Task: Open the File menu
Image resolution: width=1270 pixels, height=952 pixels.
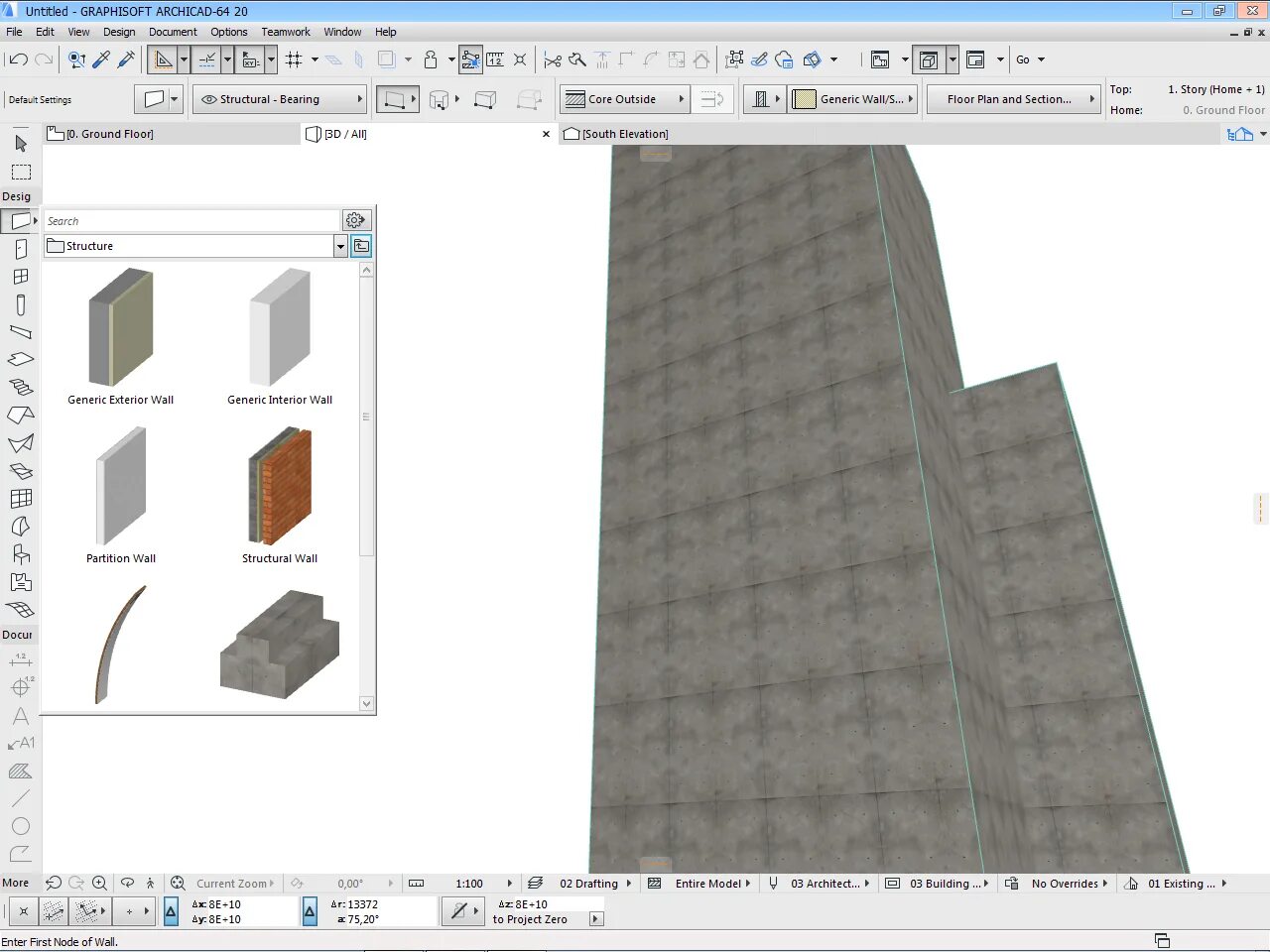Action: pos(14,32)
